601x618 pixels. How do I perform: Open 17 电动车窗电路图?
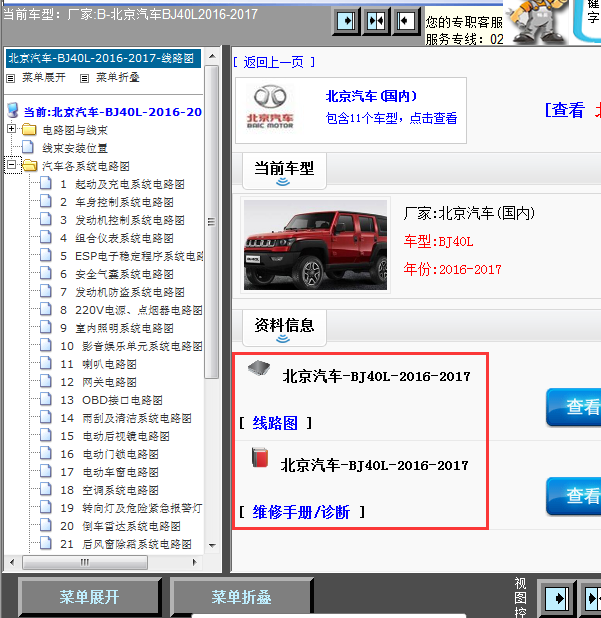109,472
